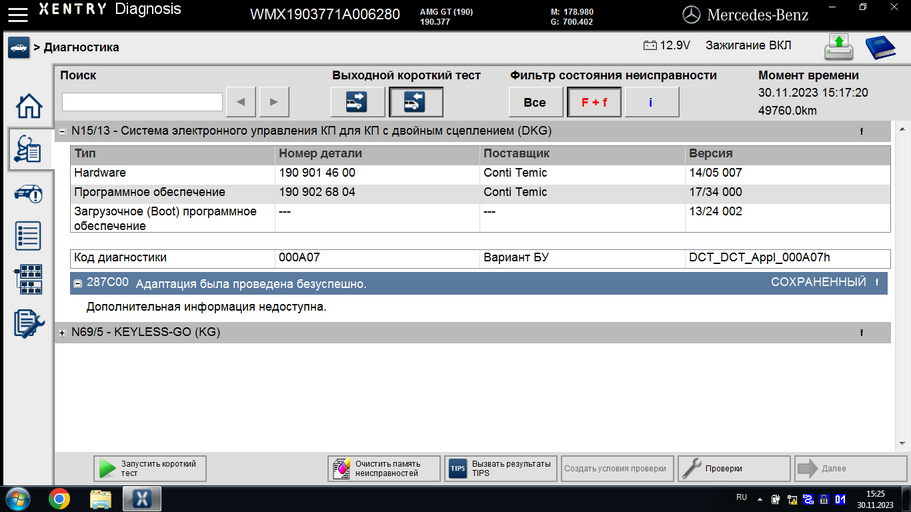Select part number 190 902 68 04
The image size is (911, 512).
pos(317,192)
